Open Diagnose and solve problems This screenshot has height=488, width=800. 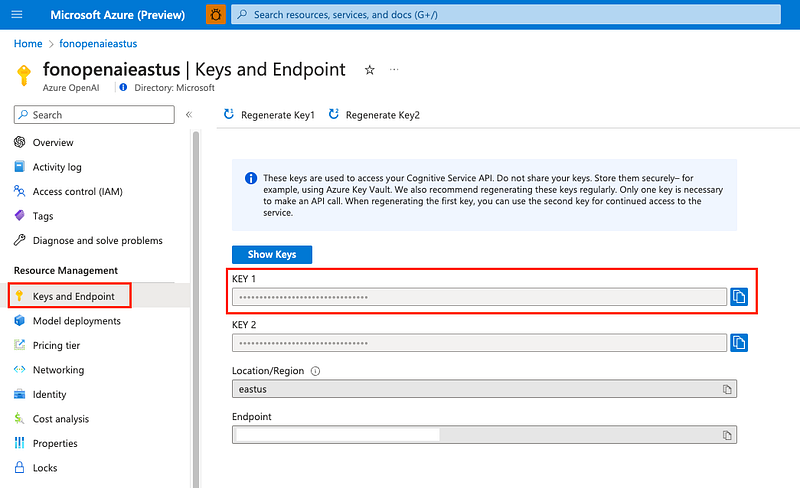(x=95, y=240)
